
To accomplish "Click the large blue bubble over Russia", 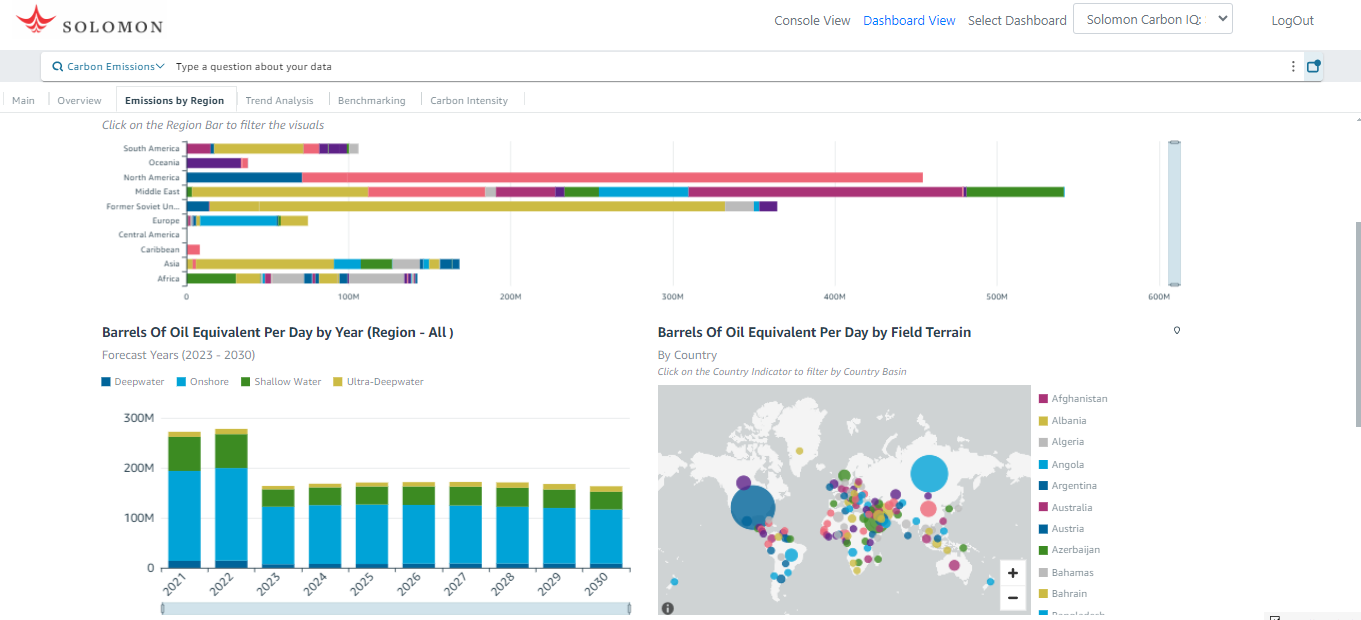I will point(929,474).
